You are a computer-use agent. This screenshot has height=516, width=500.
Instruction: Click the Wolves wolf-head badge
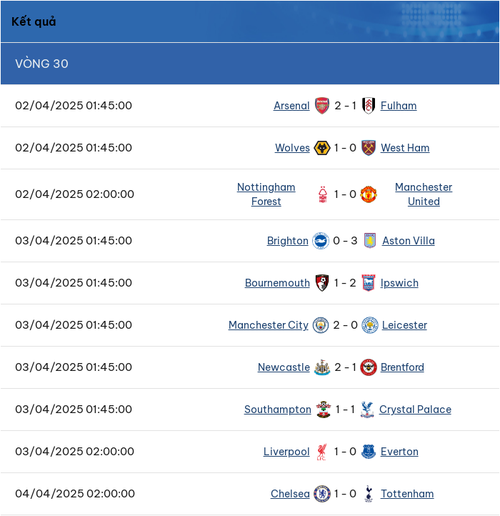click(322, 148)
